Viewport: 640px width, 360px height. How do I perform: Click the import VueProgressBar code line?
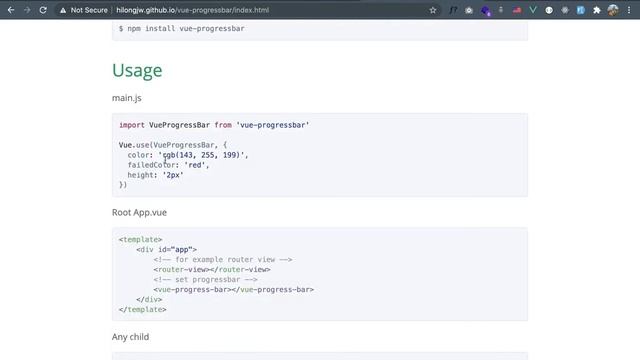click(214, 125)
